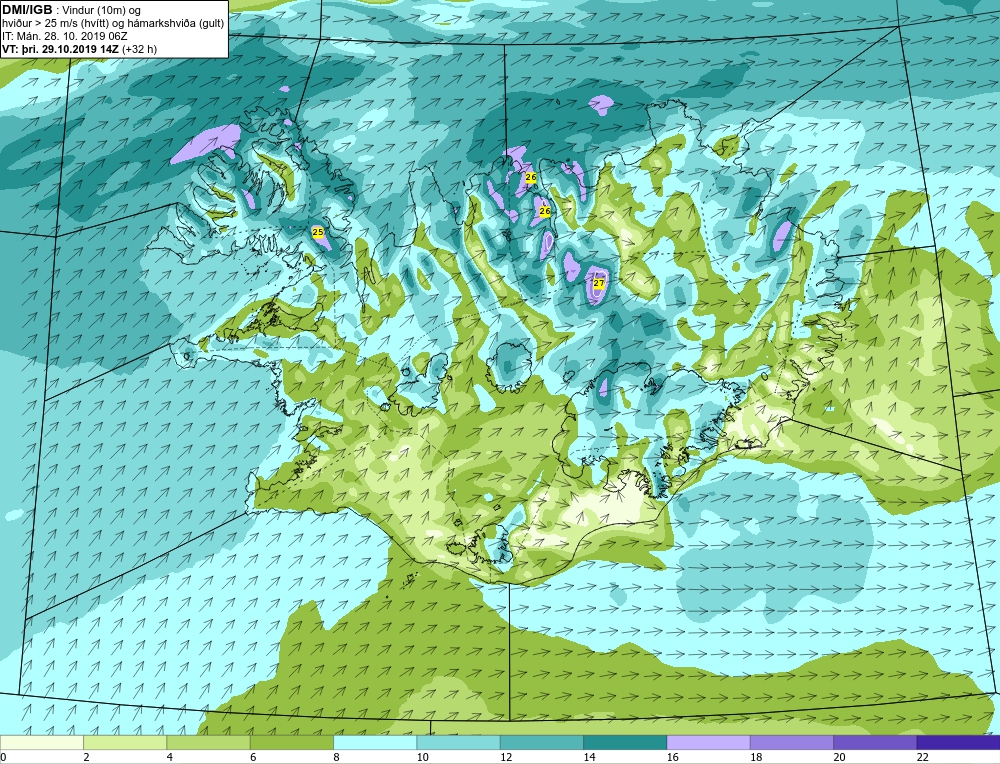Viewport: 1000px width, 764px height.
Task: Click the '(+32 h)' forecast offset text
Action: [x=139, y=48]
